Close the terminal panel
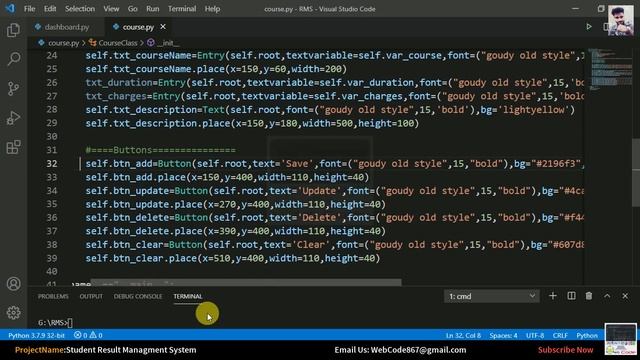Viewport: 640px width, 360px height. pyautogui.click(x=625, y=296)
